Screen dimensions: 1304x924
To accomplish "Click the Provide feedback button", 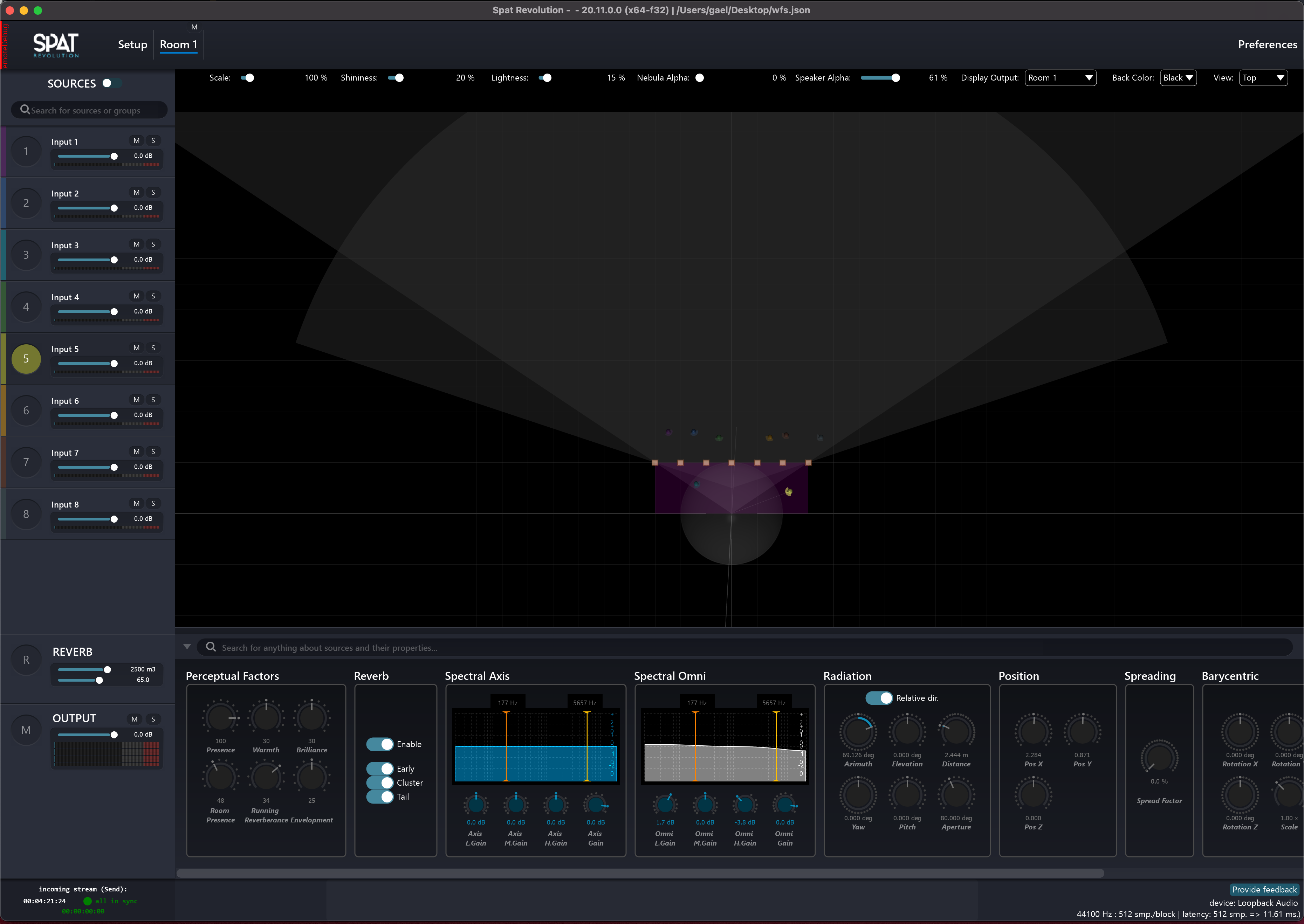I will 1264,889.
